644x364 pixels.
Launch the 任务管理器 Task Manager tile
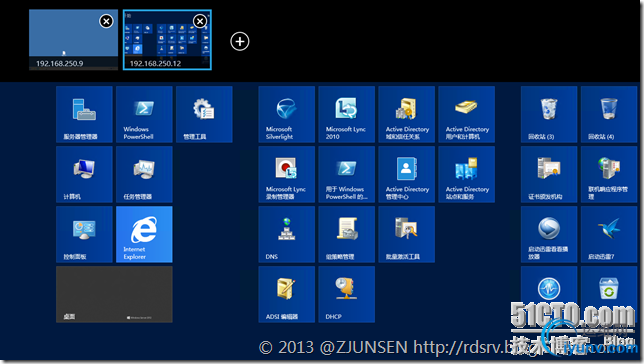[144, 174]
